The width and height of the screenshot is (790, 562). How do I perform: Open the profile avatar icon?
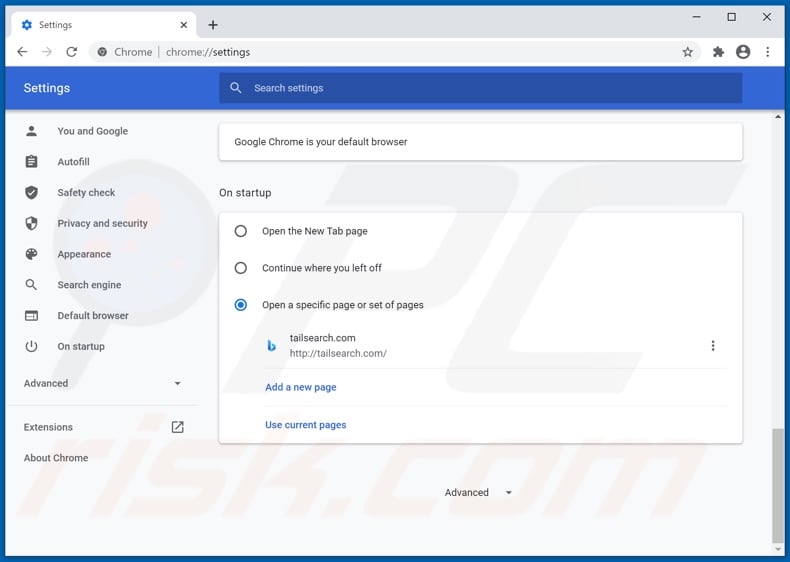pyautogui.click(x=743, y=52)
